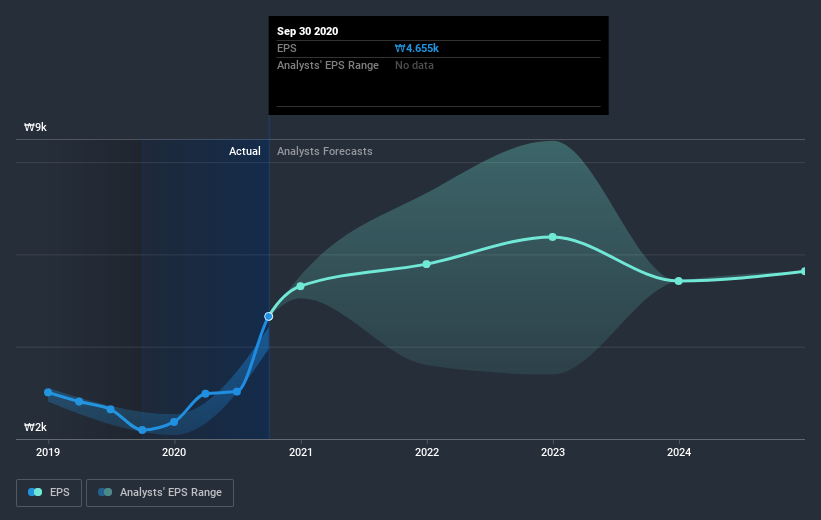This screenshot has height=520, width=821.
Task: Click the 2021 forecast data point
Action: [x=301, y=286]
